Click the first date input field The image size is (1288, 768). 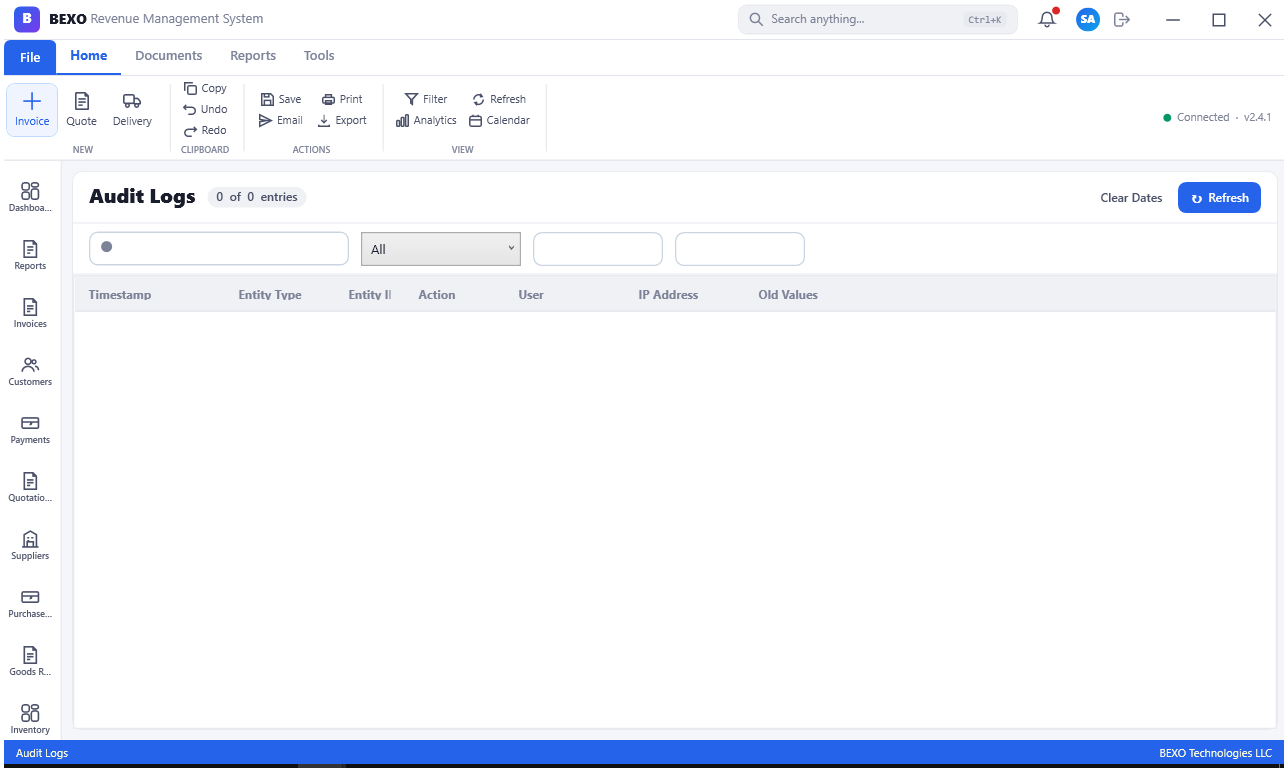coord(598,249)
